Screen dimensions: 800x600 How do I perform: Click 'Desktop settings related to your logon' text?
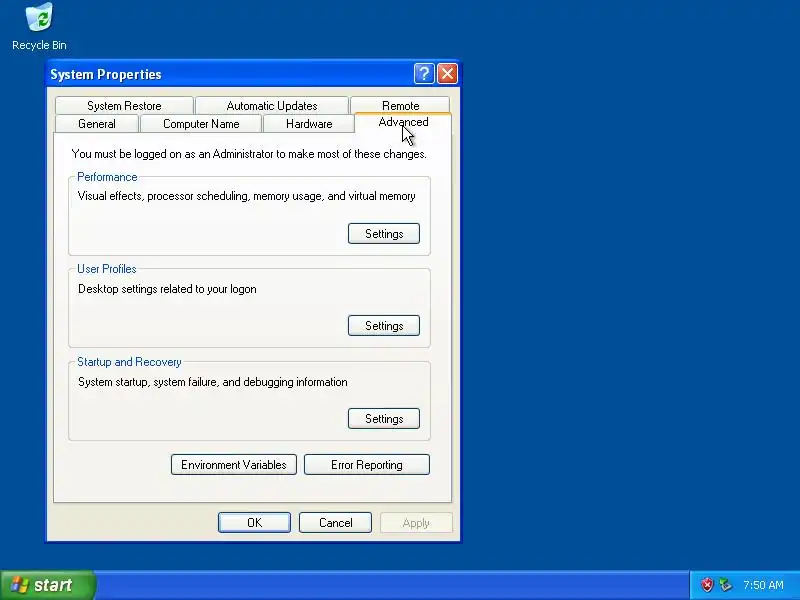[x=167, y=289]
